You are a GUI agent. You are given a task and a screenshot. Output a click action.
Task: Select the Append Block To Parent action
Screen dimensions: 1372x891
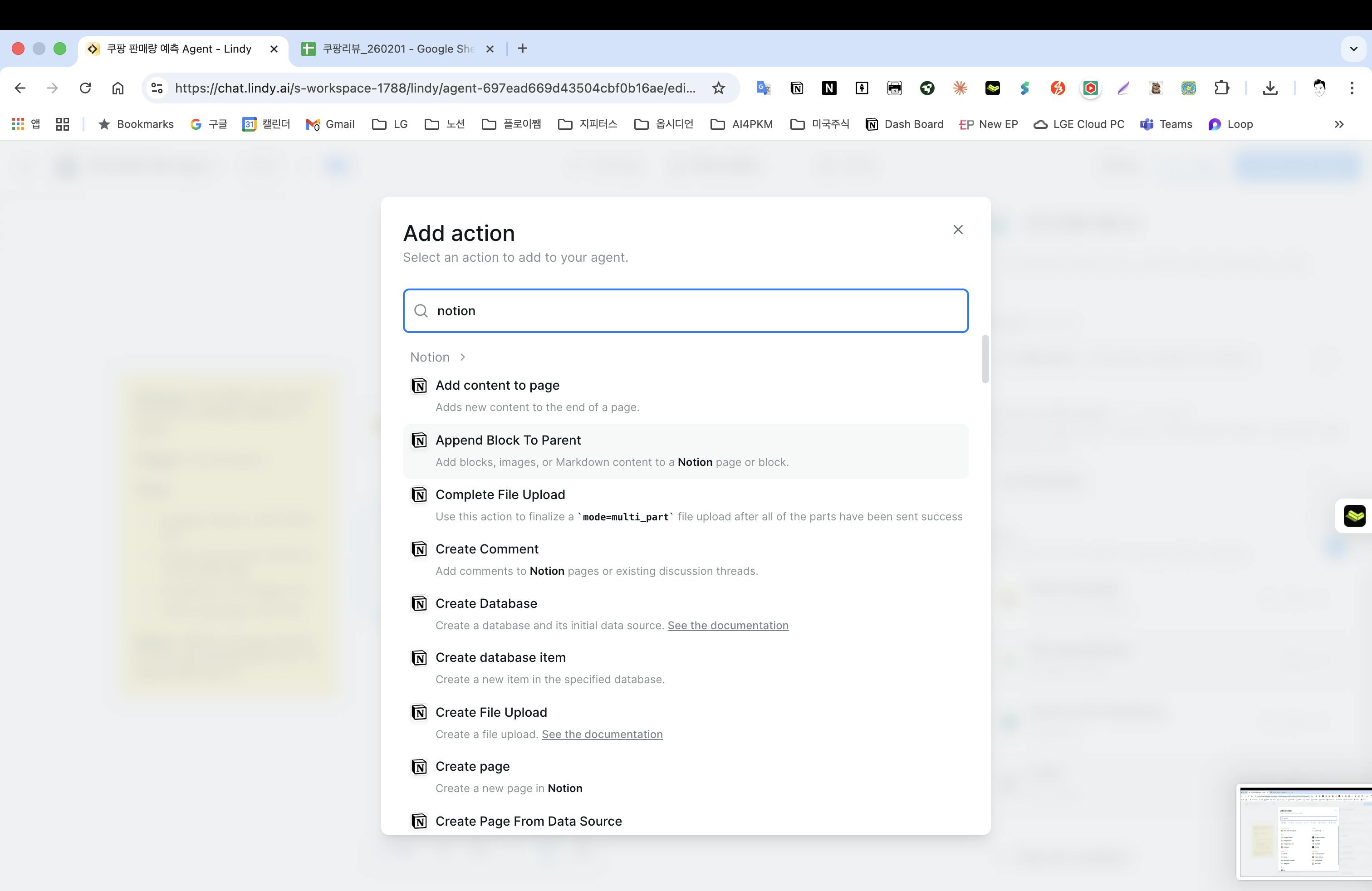[507, 441]
